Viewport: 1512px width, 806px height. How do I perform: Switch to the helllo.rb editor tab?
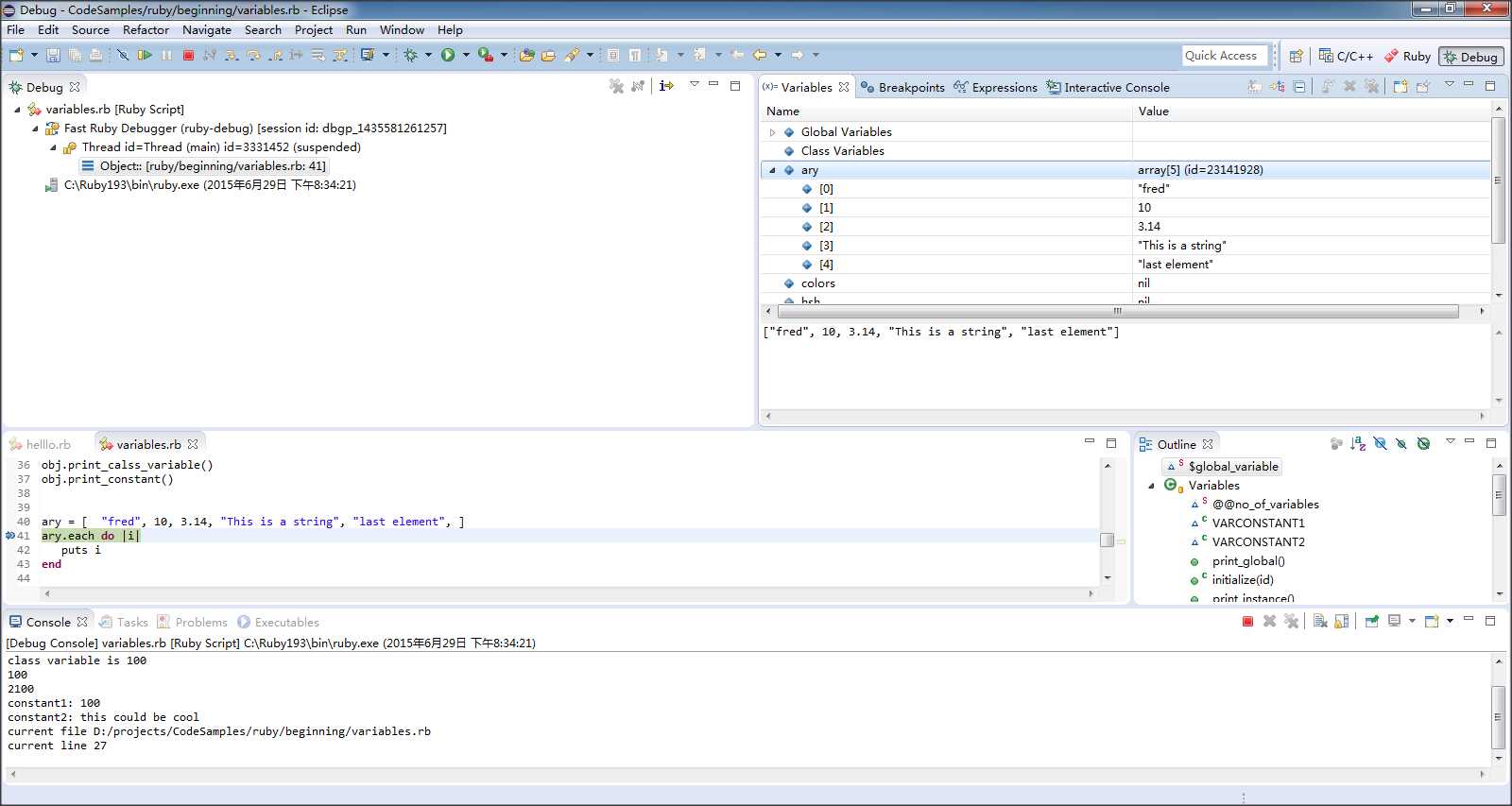click(40, 444)
